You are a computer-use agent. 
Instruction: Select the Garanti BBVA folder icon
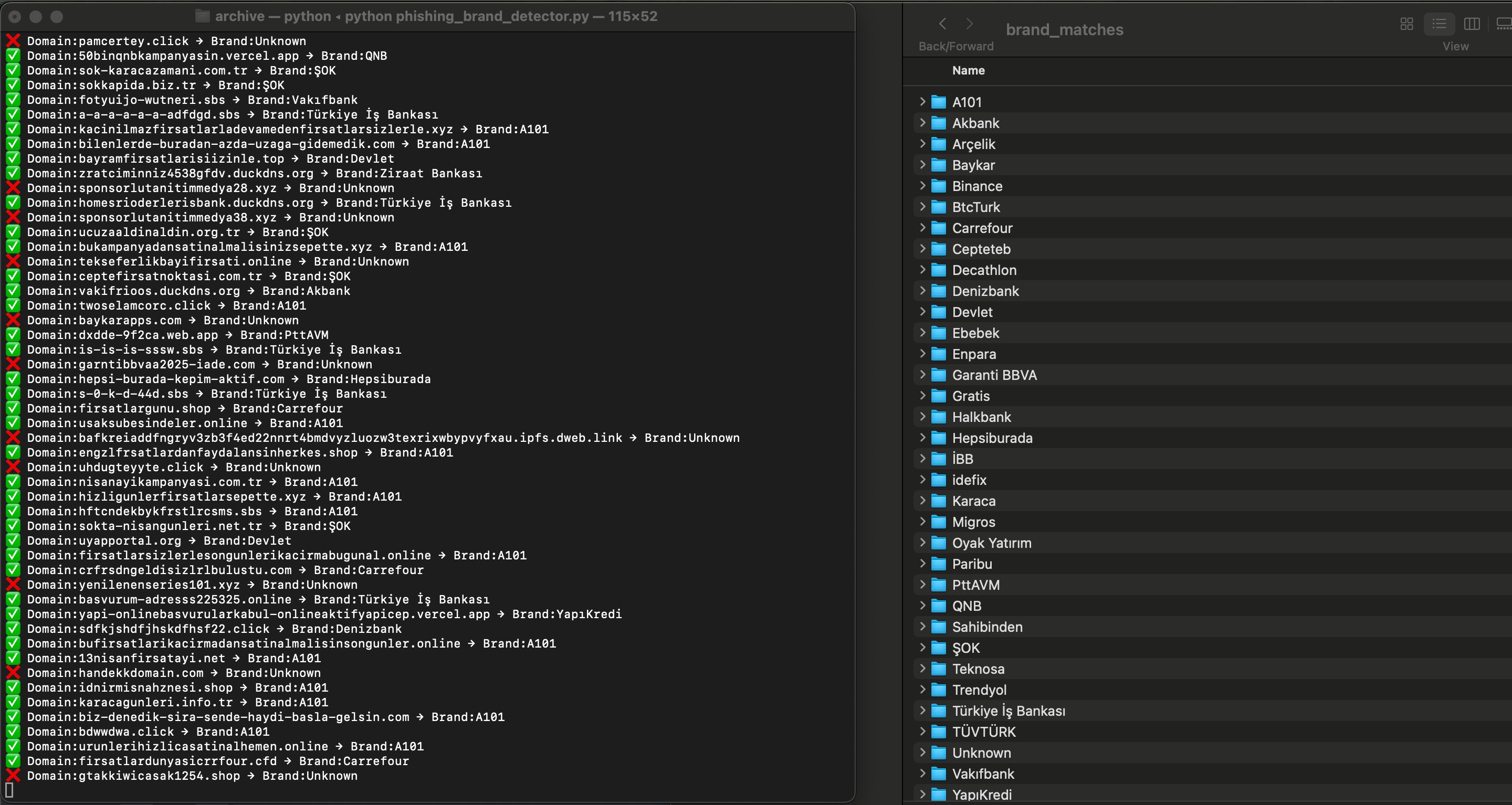(x=939, y=376)
